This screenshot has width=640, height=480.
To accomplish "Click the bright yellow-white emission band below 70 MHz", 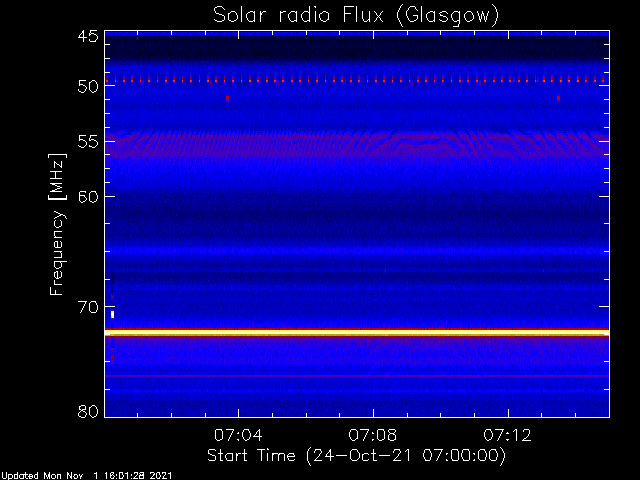I will (x=357, y=333).
